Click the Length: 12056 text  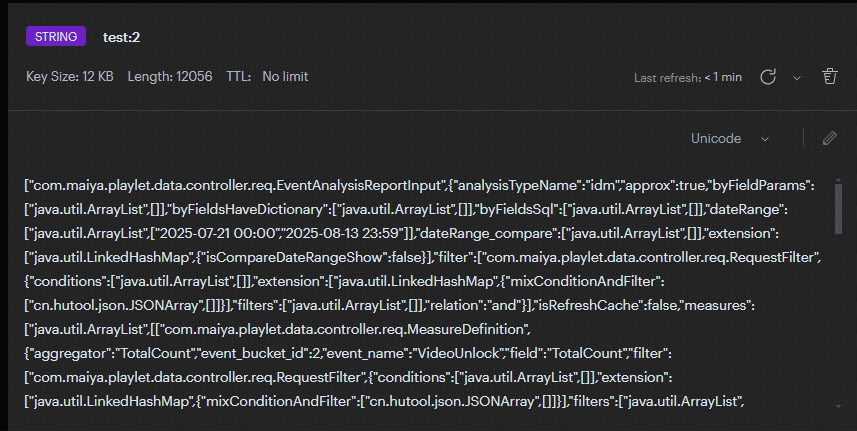tap(170, 76)
